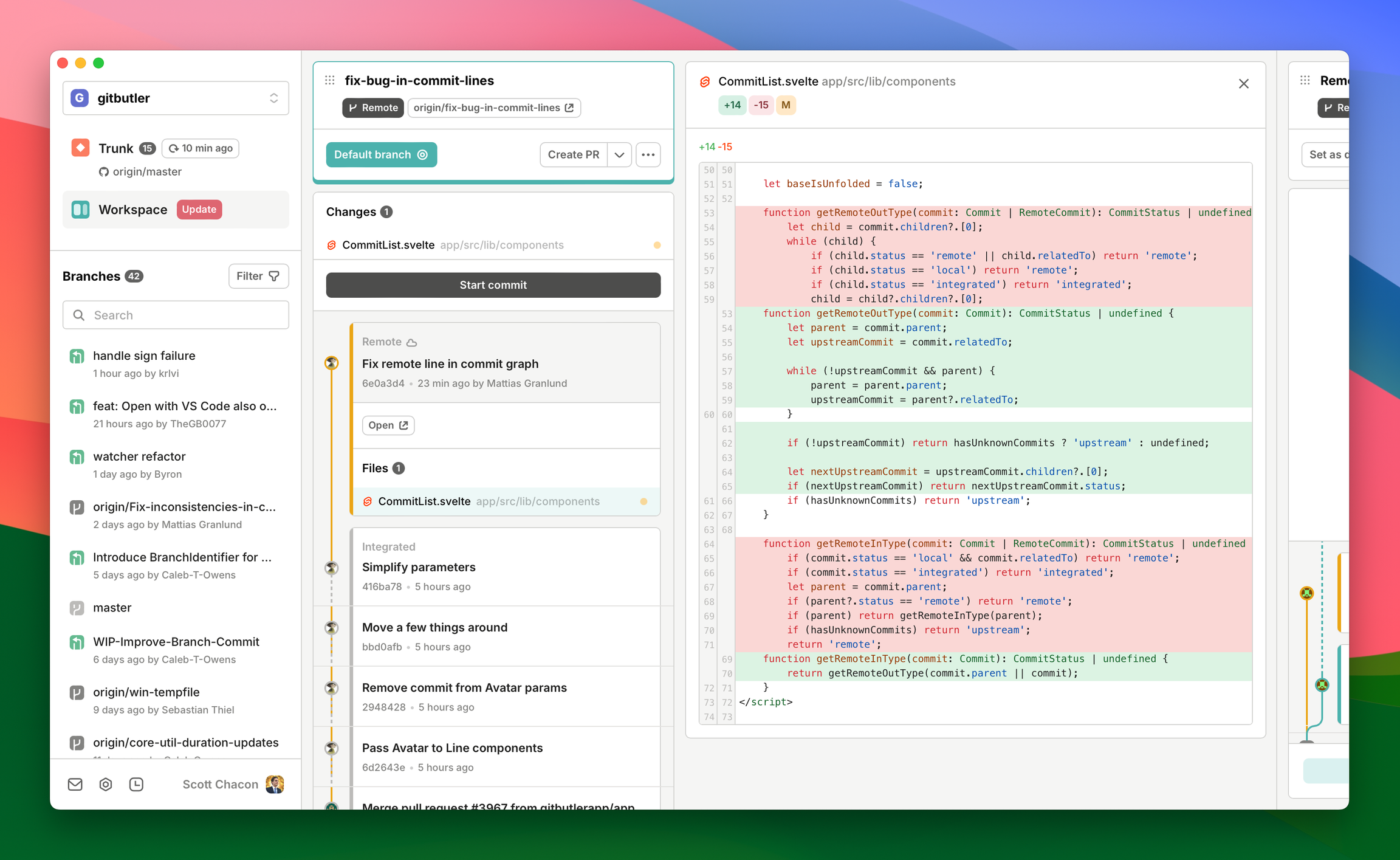Click the orange uncommitted changes dot on CommitList.svelte
Viewport: 1400px width, 860px height.
656,244
